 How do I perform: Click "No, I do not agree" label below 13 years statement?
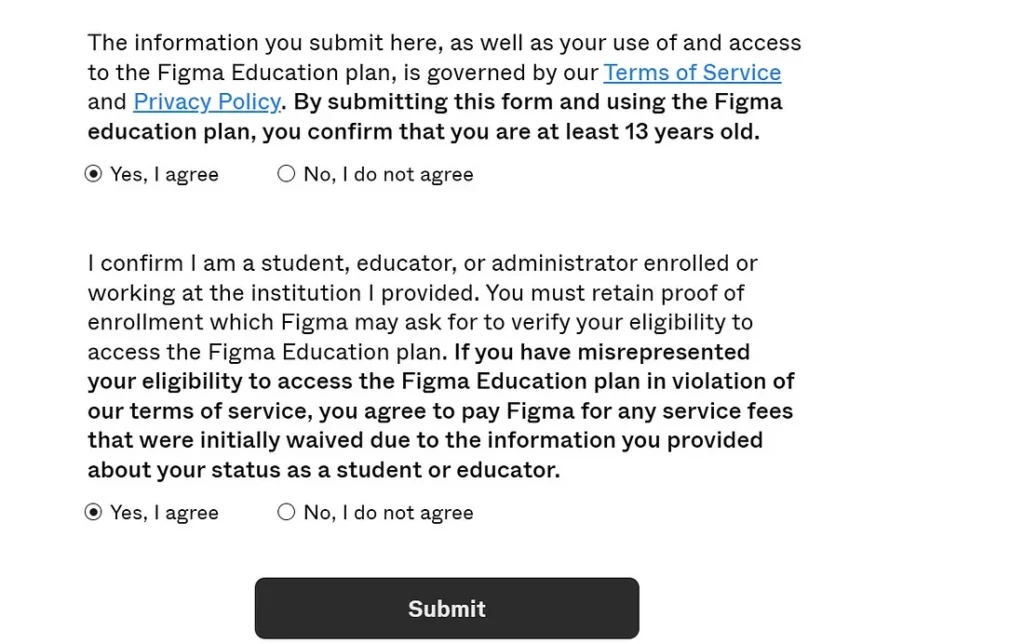point(389,174)
